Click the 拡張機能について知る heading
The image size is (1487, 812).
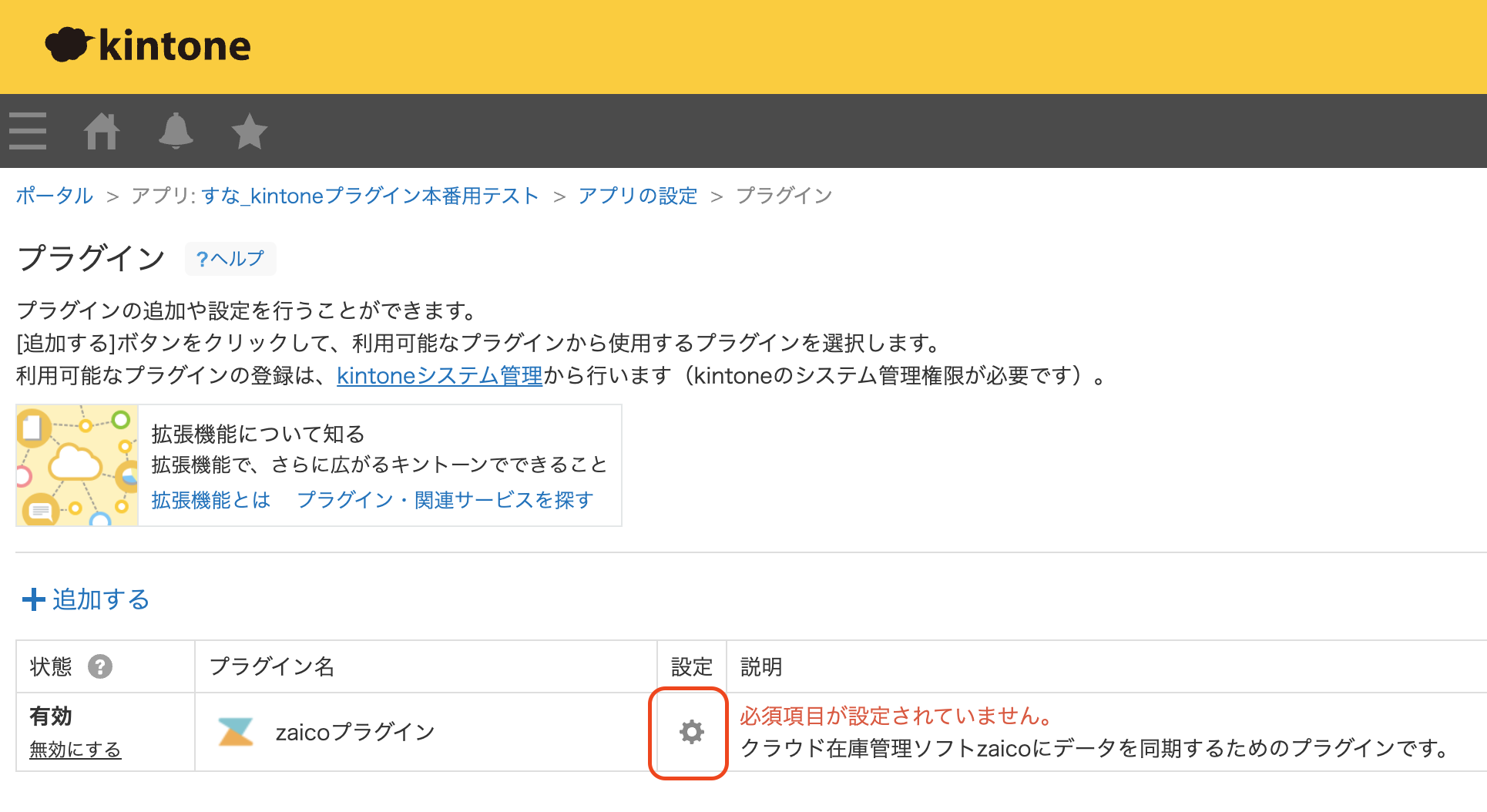pyautogui.click(x=258, y=435)
